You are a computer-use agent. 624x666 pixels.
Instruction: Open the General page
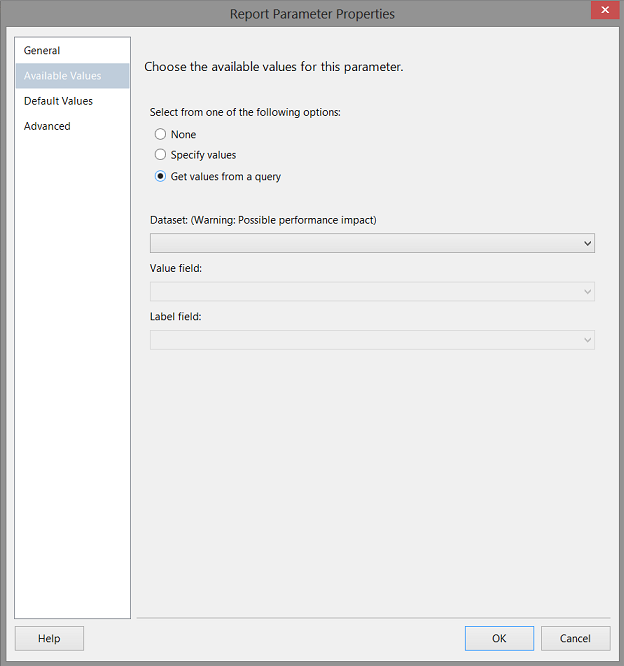(x=42, y=51)
